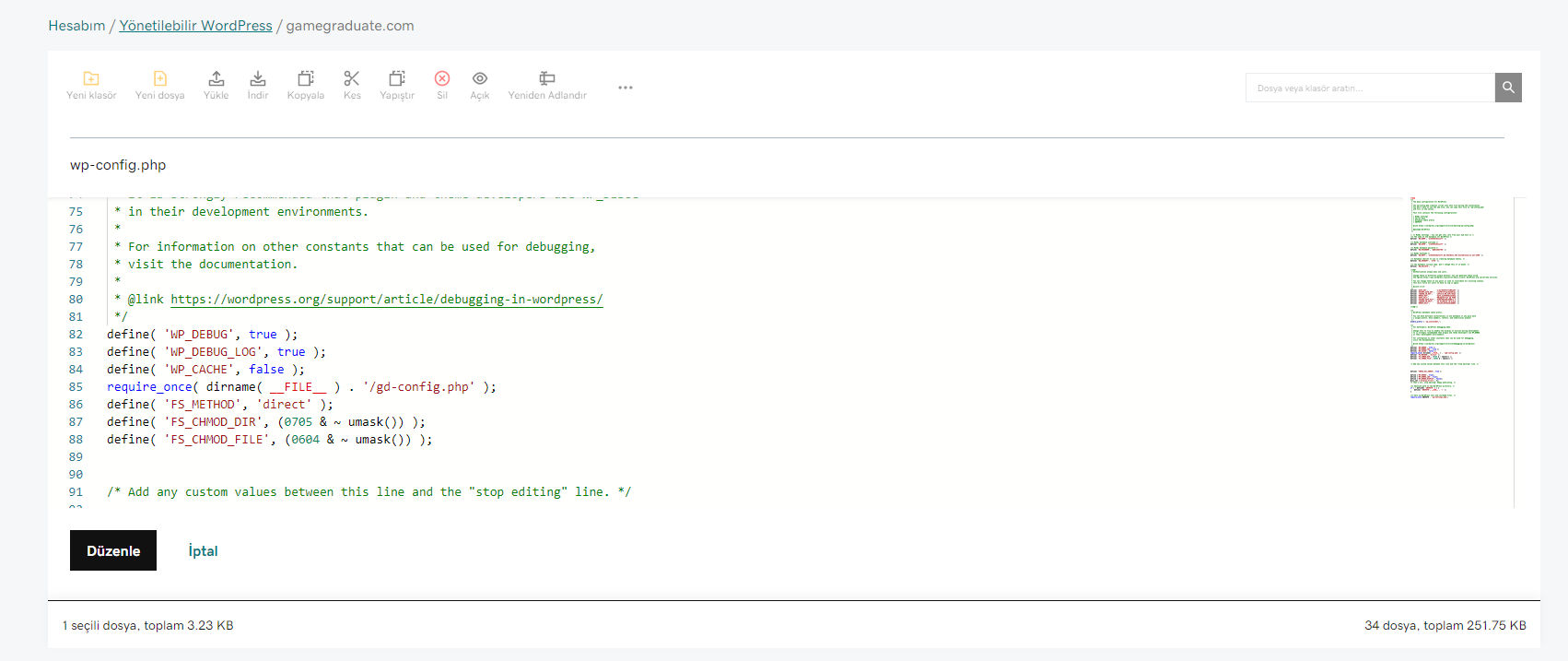Image resolution: width=1568 pixels, height=661 pixels.
Task: Click the Yapıştır paste icon
Action: [397, 78]
